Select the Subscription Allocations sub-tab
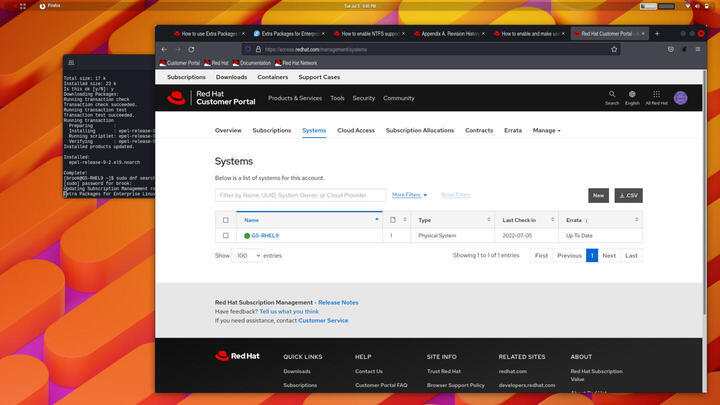 click(x=420, y=130)
